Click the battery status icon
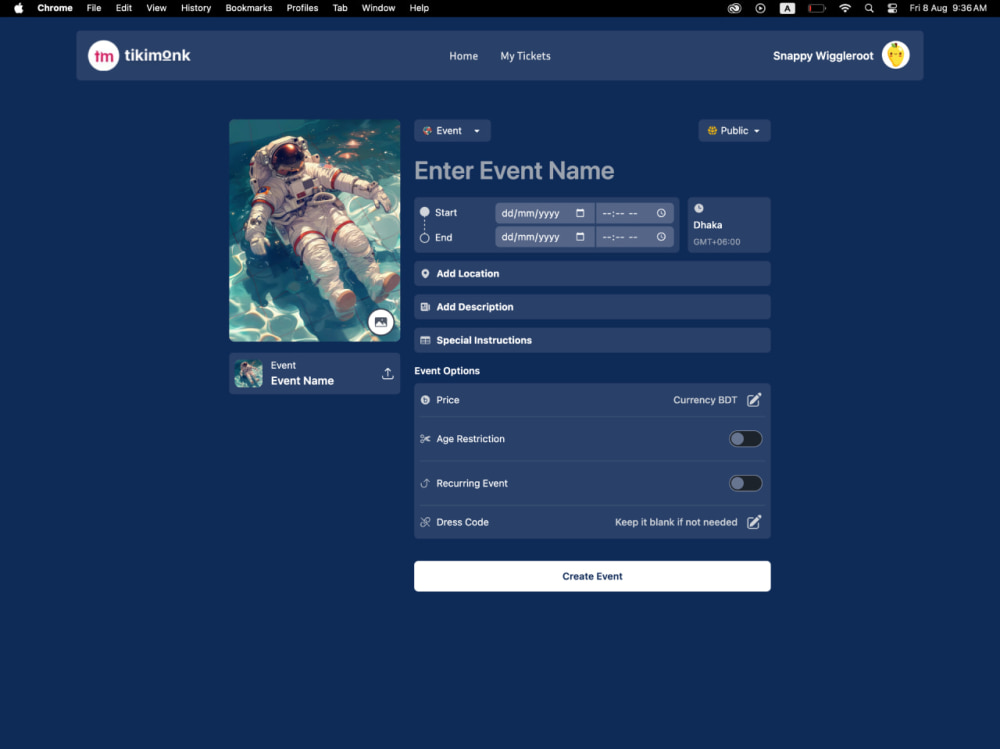Image resolution: width=1000 pixels, height=749 pixels. [x=817, y=8]
